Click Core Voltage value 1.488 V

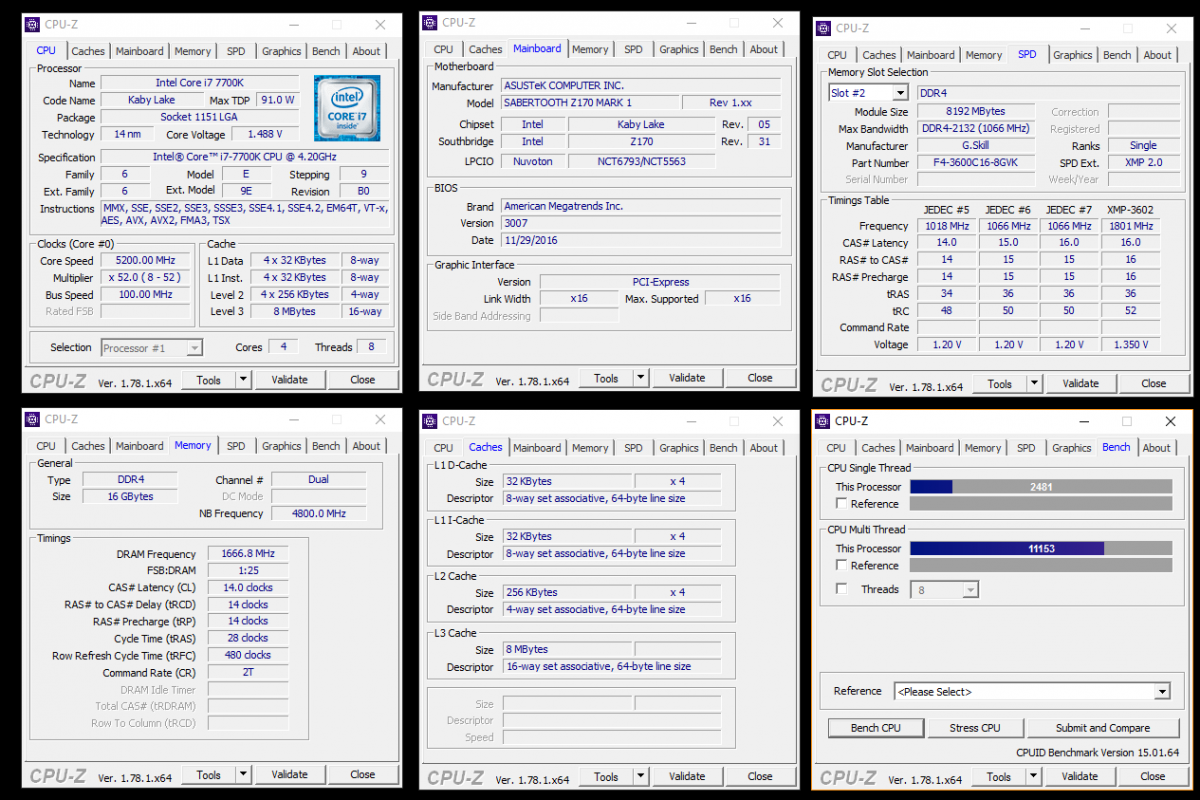coord(265,134)
